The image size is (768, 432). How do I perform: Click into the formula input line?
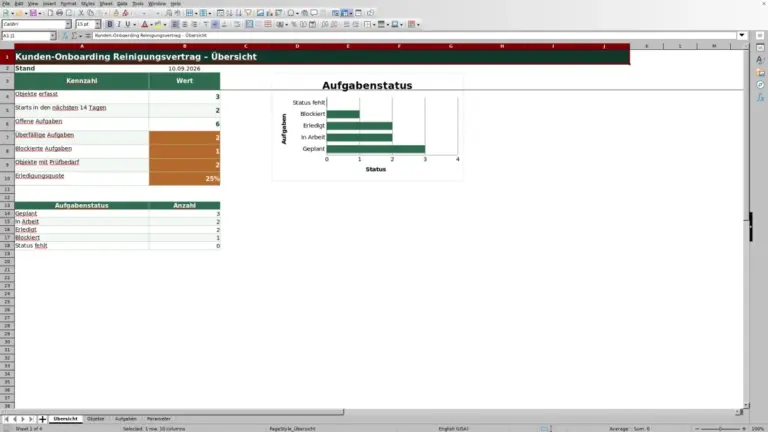click(x=414, y=35)
